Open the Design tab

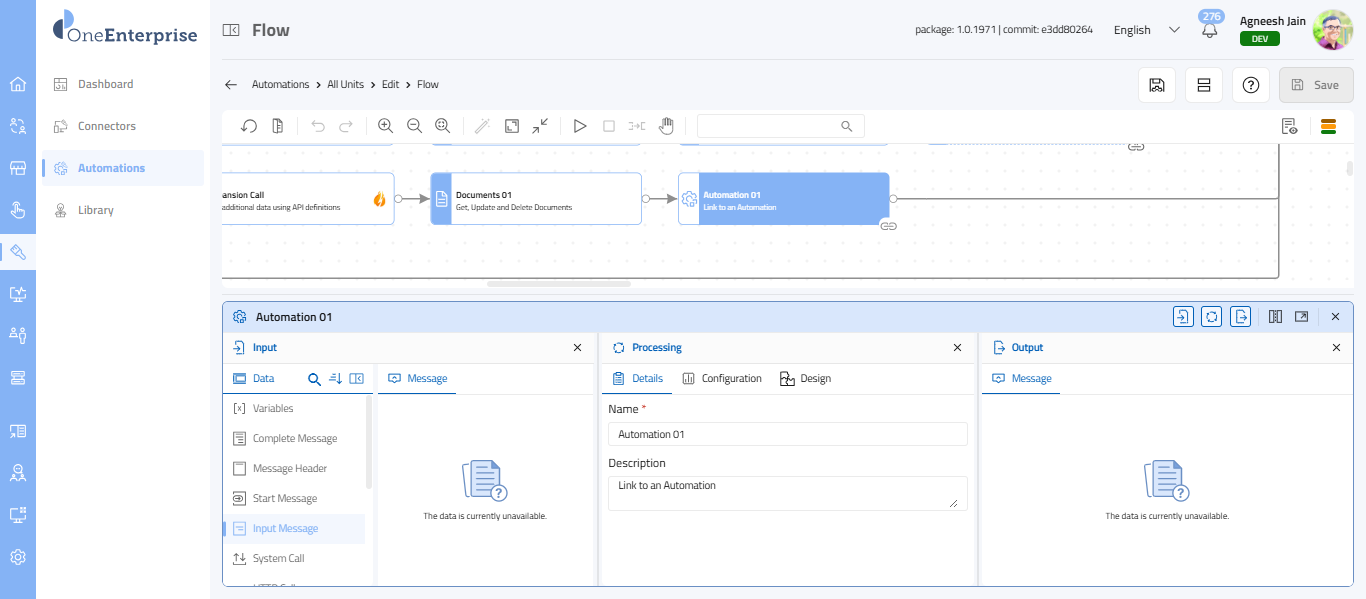tap(805, 379)
